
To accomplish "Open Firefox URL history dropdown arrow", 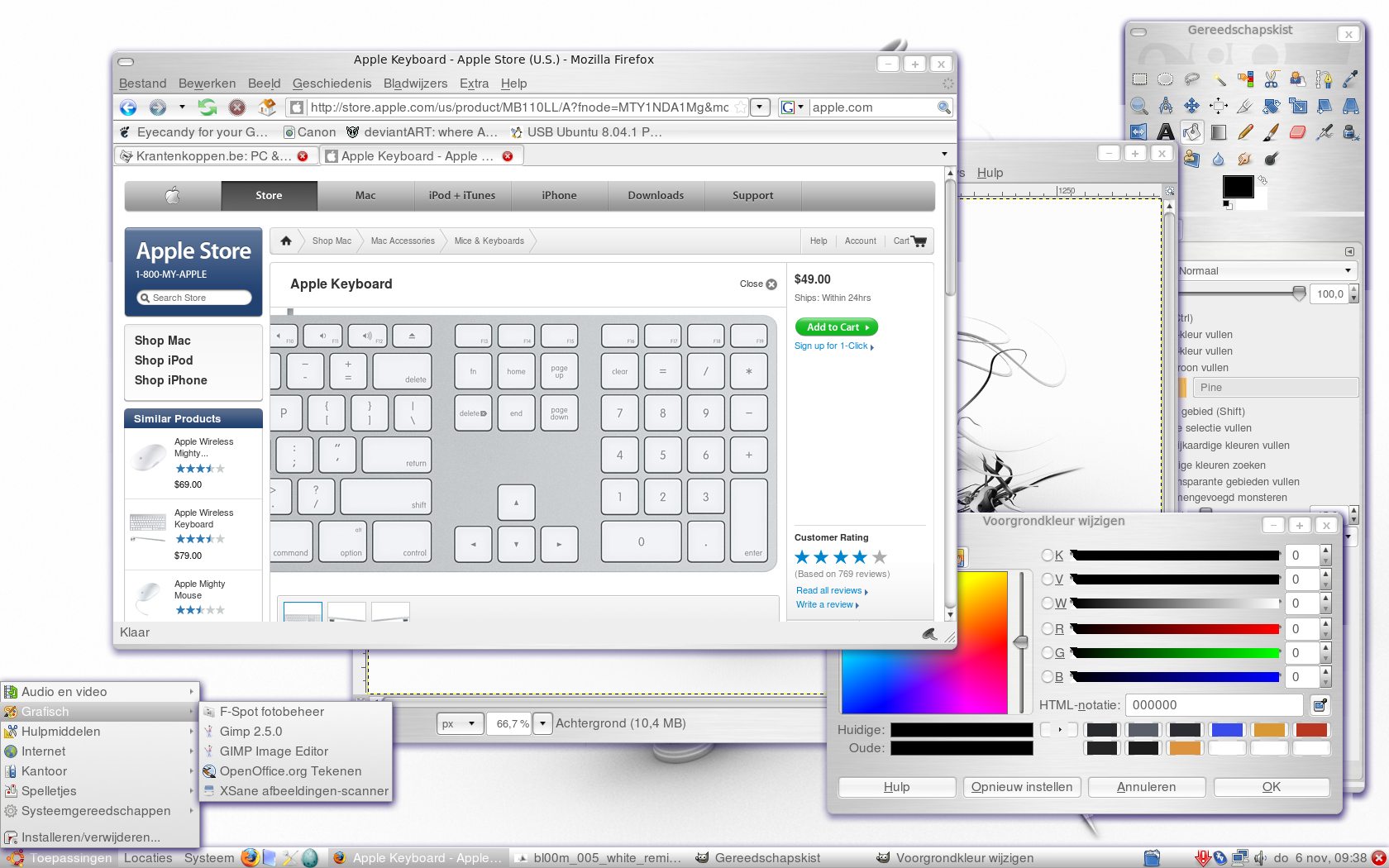I will (760, 107).
